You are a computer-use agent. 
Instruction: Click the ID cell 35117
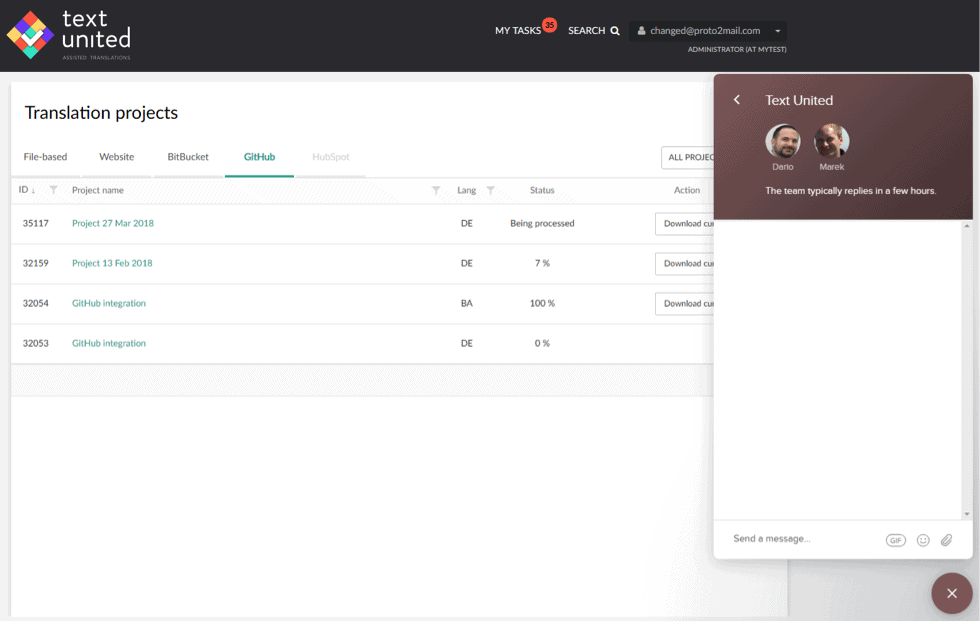36,223
